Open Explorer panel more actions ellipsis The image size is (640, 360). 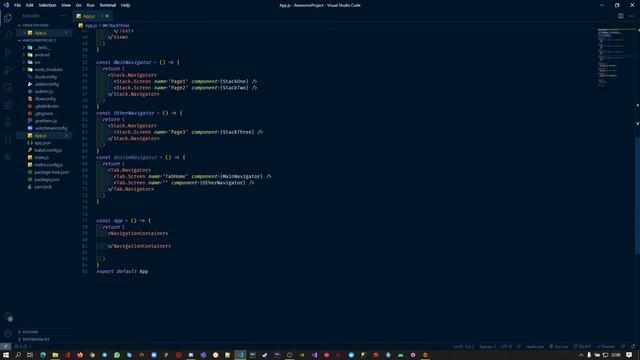(x=63, y=16)
